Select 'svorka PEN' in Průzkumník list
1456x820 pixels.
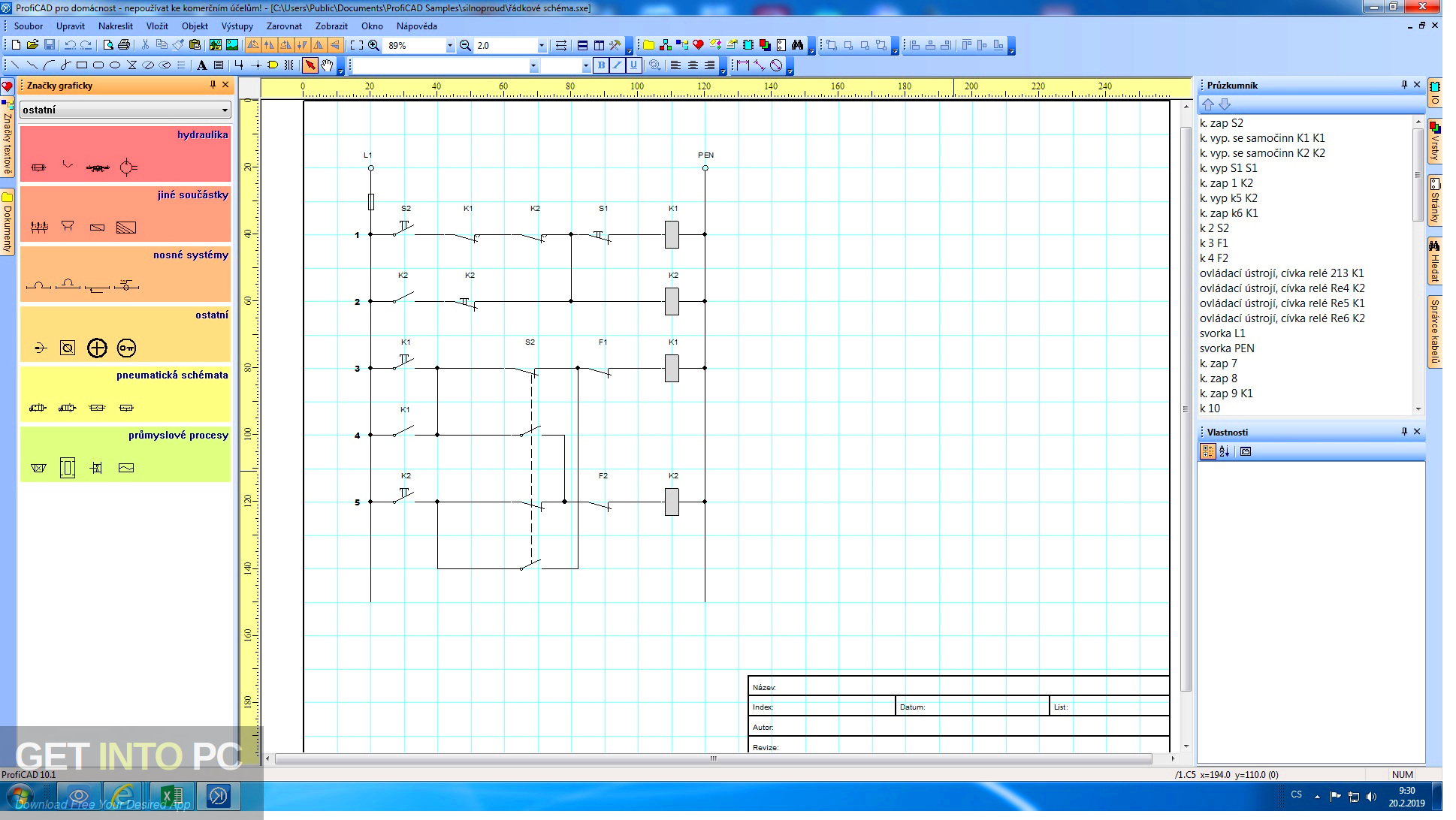click(1227, 348)
